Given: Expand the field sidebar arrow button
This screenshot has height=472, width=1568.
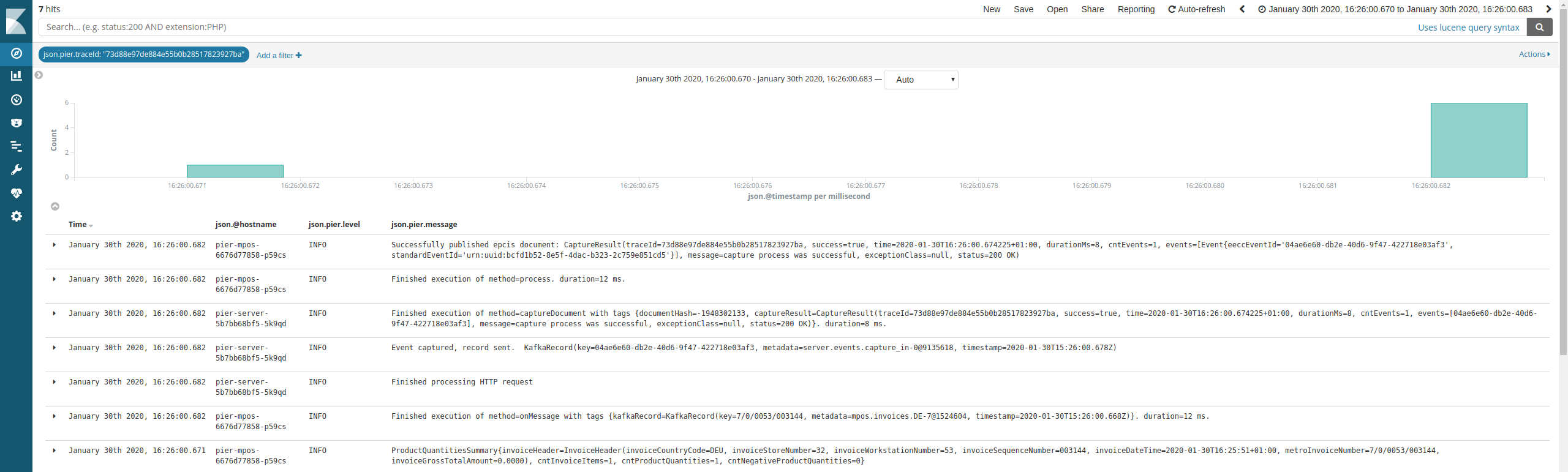Looking at the screenshot, I should point(39,75).
